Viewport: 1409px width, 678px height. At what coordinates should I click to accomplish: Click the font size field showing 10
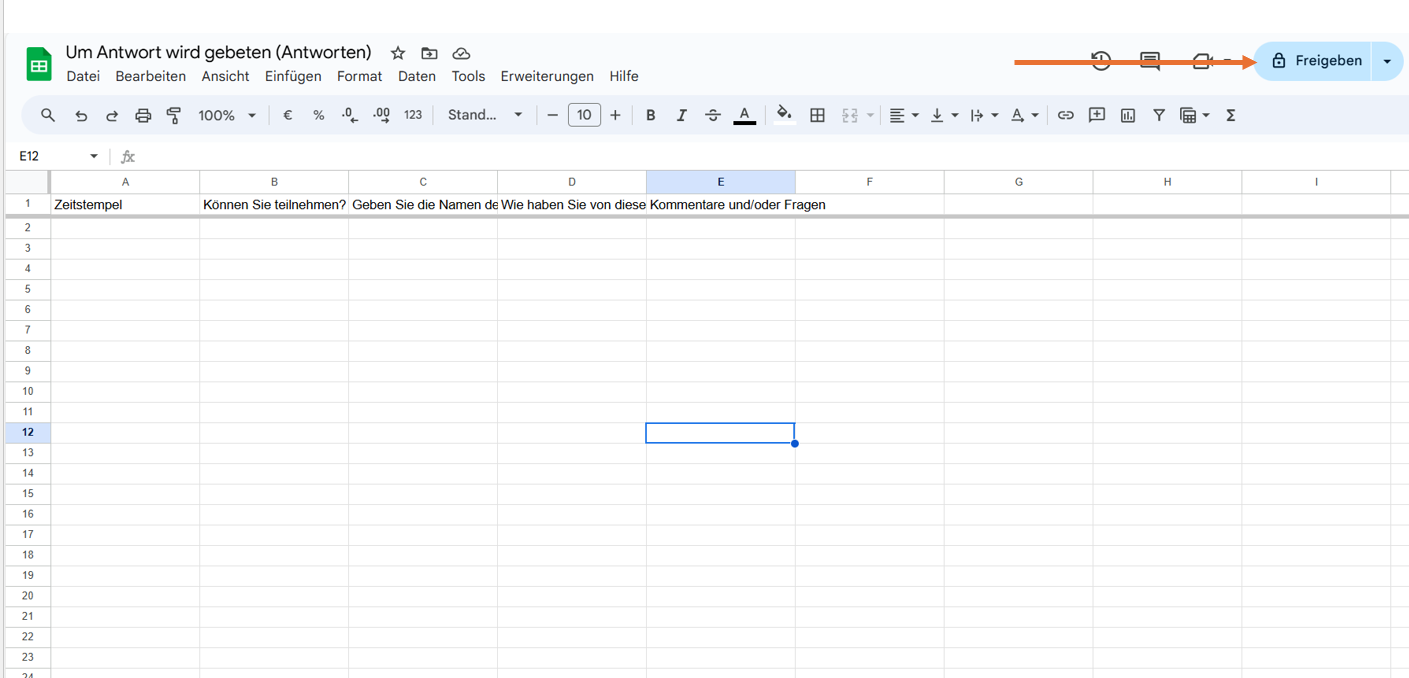(x=584, y=115)
